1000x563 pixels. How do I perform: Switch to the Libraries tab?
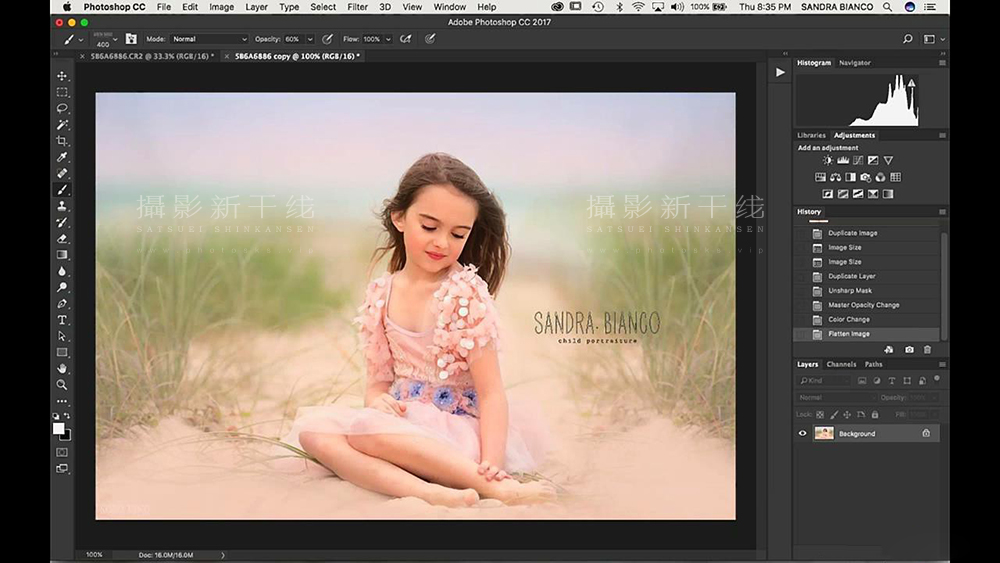811,135
